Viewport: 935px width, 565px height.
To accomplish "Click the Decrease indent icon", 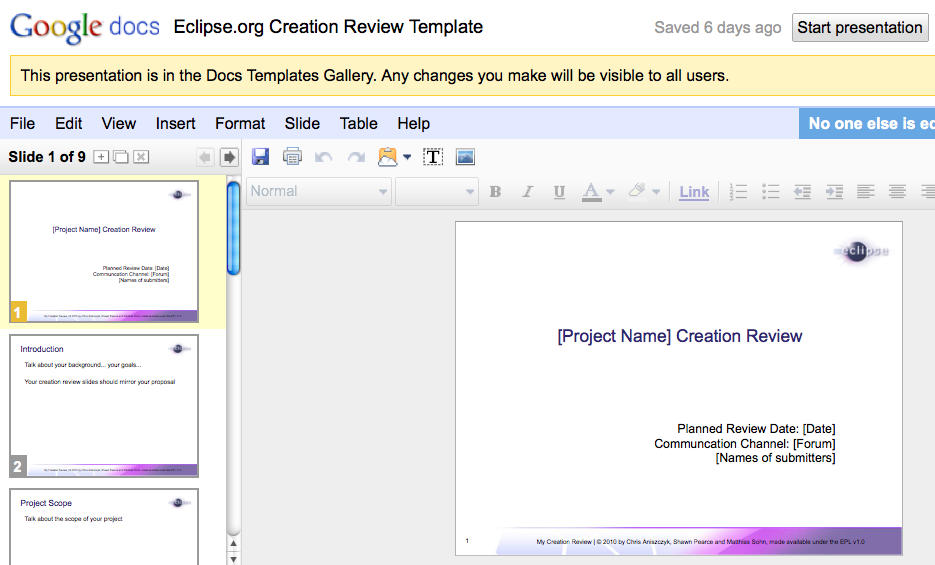I will click(x=802, y=191).
